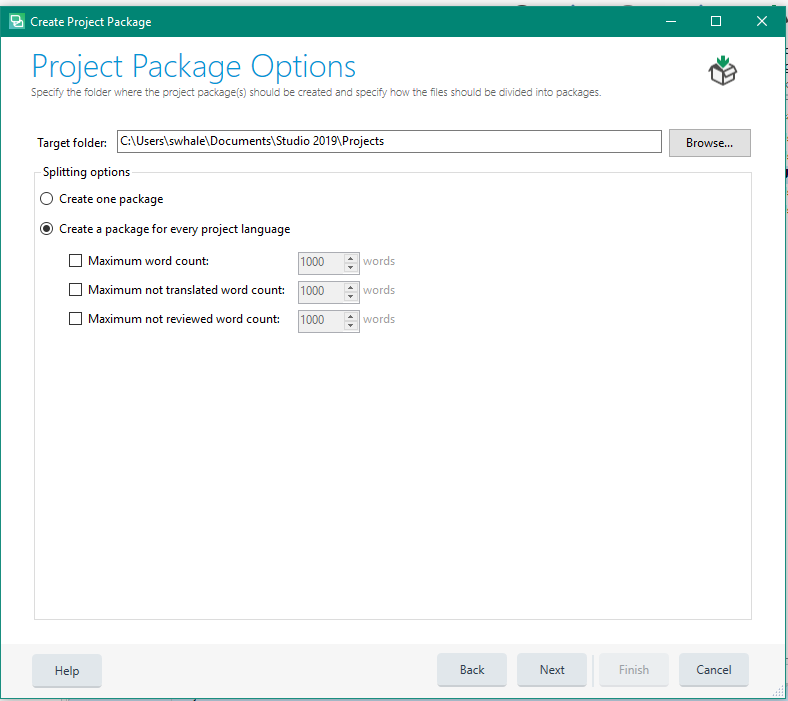The image size is (788, 701).
Task: Click the Help button
Action: (x=67, y=670)
